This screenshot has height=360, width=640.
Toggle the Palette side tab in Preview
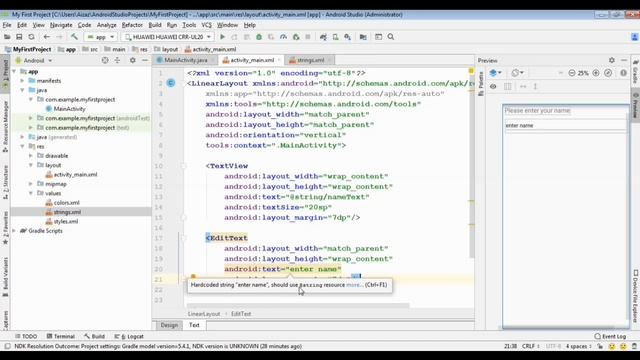click(x=481, y=84)
